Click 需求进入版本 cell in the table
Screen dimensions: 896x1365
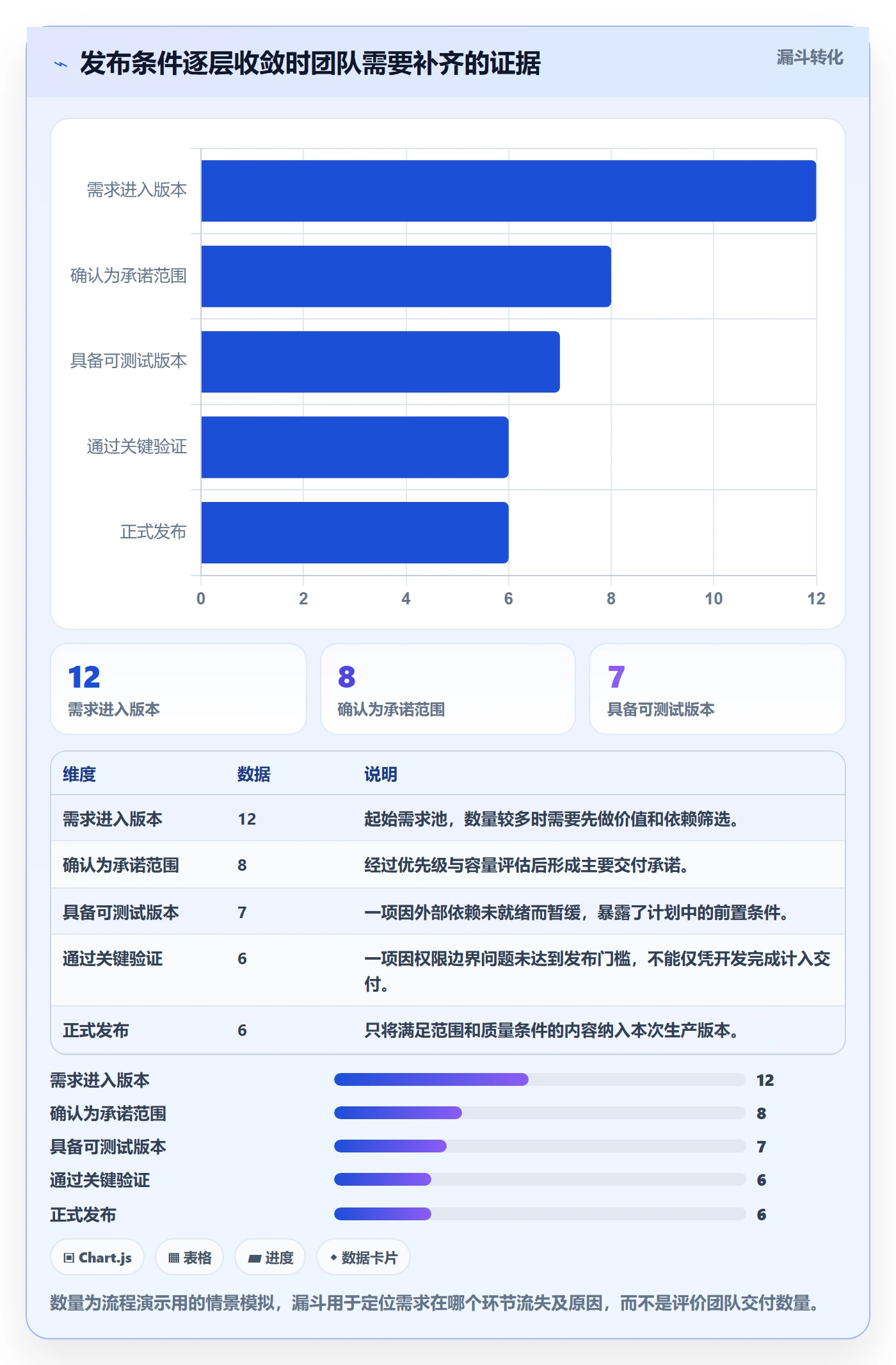tap(113, 819)
